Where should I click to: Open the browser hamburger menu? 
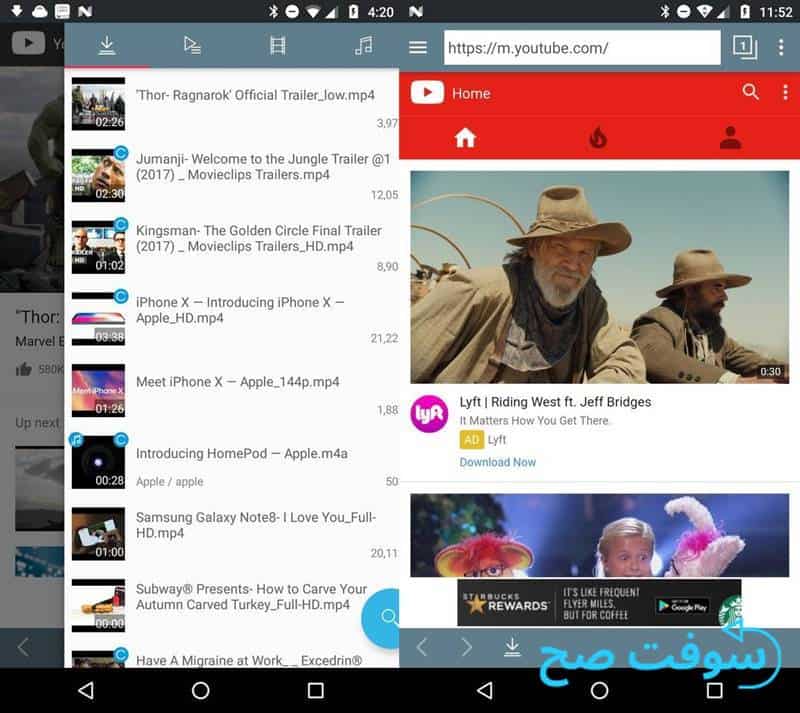pyautogui.click(x=418, y=47)
